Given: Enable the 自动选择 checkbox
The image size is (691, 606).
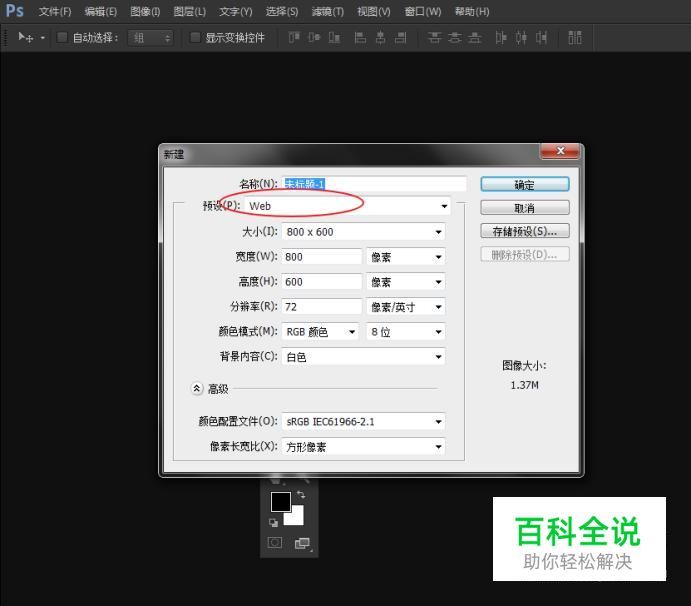Looking at the screenshot, I should [x=62, y=38].
